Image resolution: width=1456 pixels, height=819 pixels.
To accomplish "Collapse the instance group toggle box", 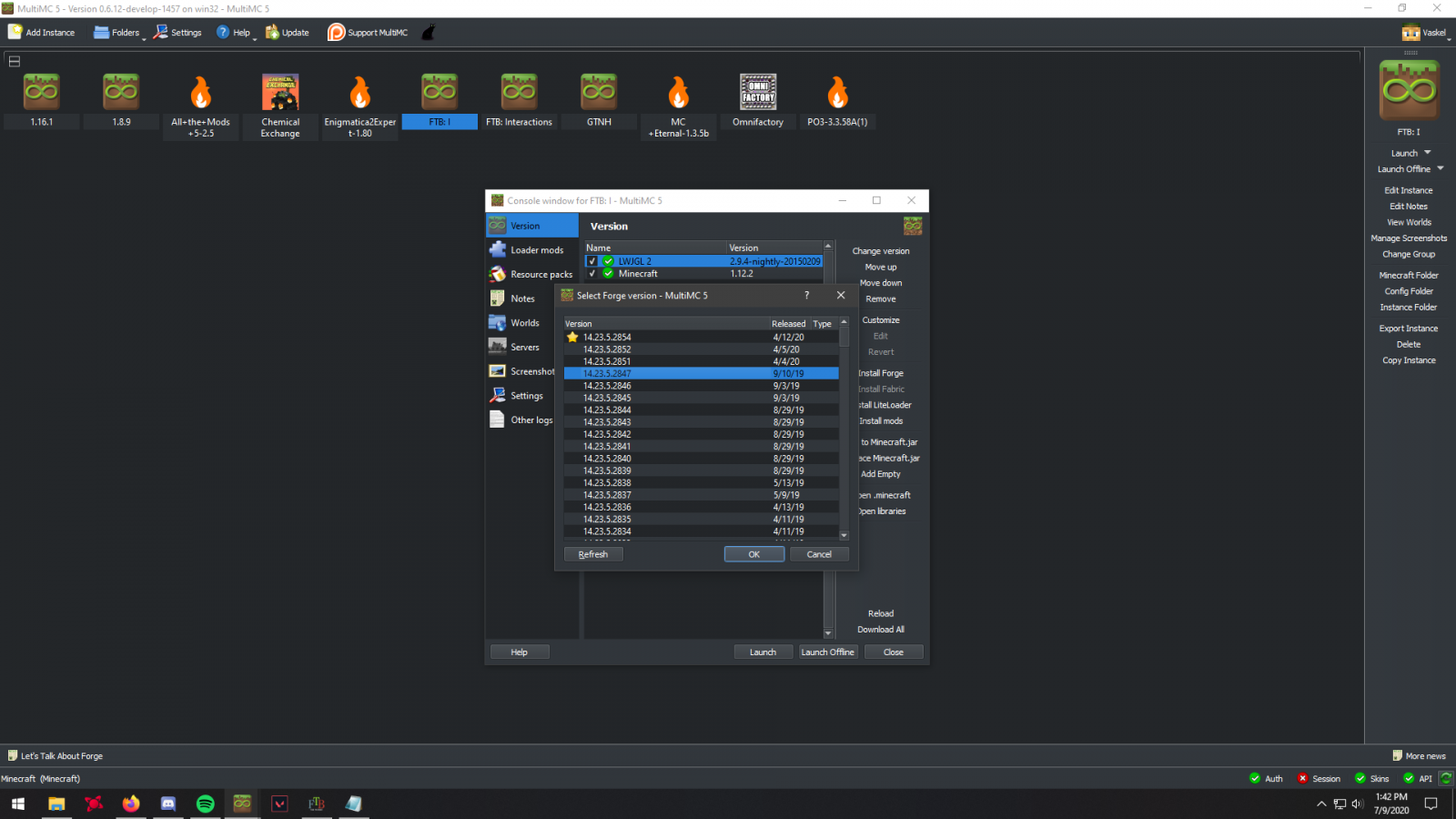I will pos(15,61).
